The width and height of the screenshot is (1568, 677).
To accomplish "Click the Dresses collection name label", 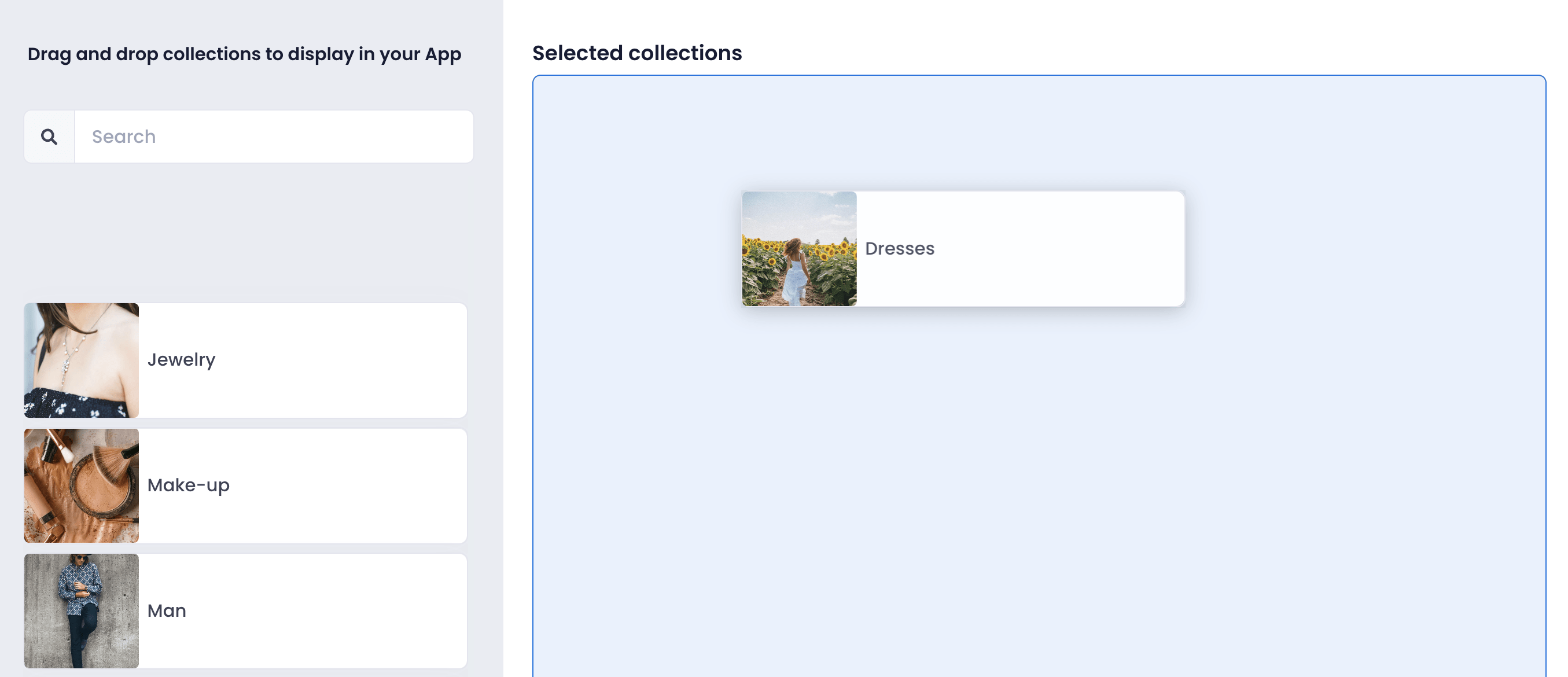I will (900, 248).
